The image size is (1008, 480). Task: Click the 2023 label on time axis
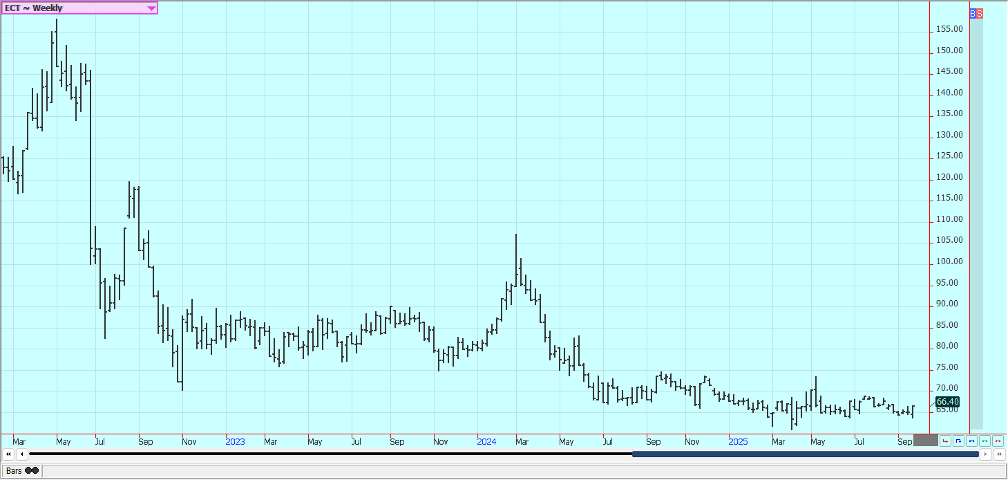point(235,441)
